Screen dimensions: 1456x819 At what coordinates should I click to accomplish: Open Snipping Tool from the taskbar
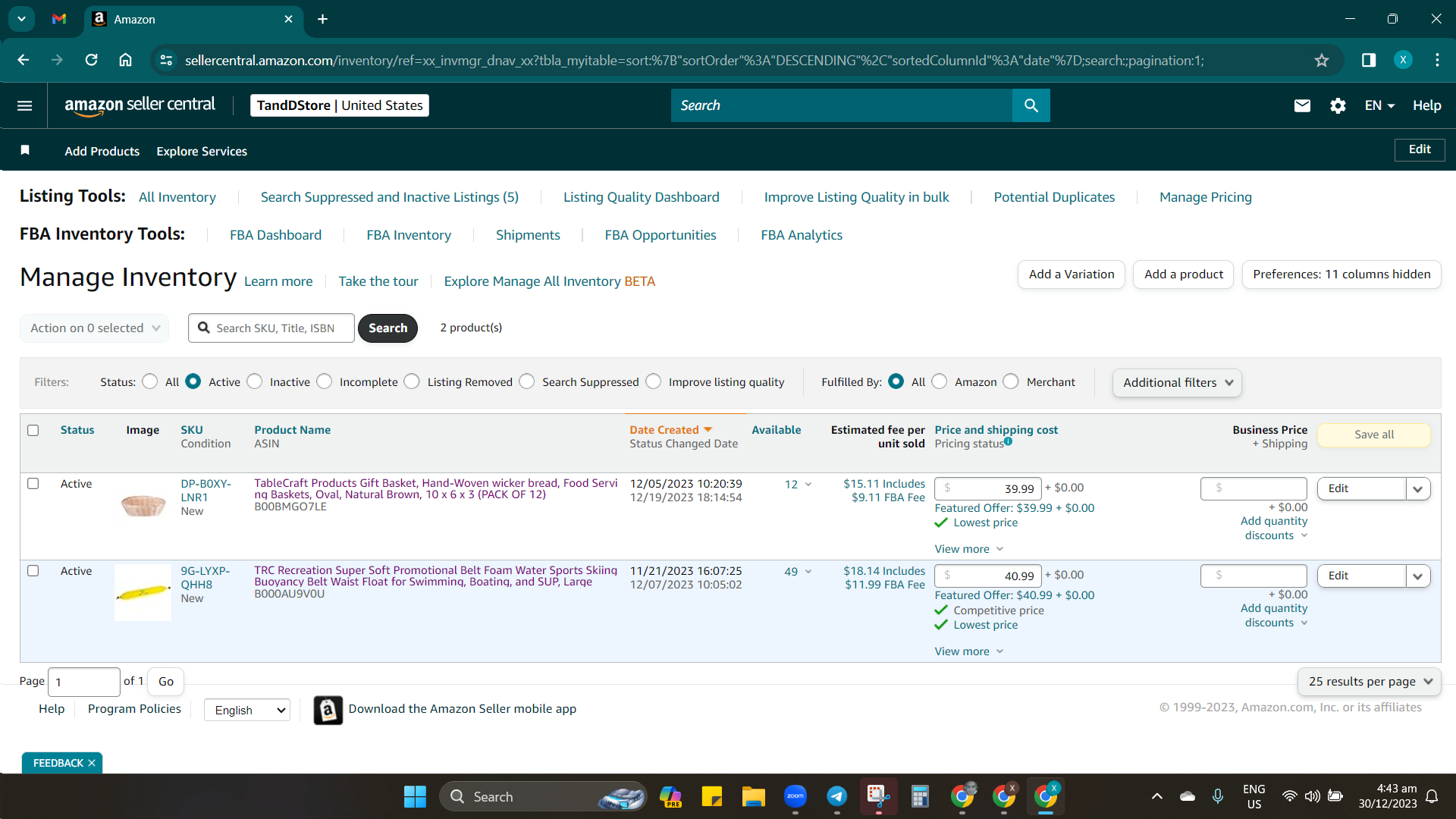(x=878, y=796)
